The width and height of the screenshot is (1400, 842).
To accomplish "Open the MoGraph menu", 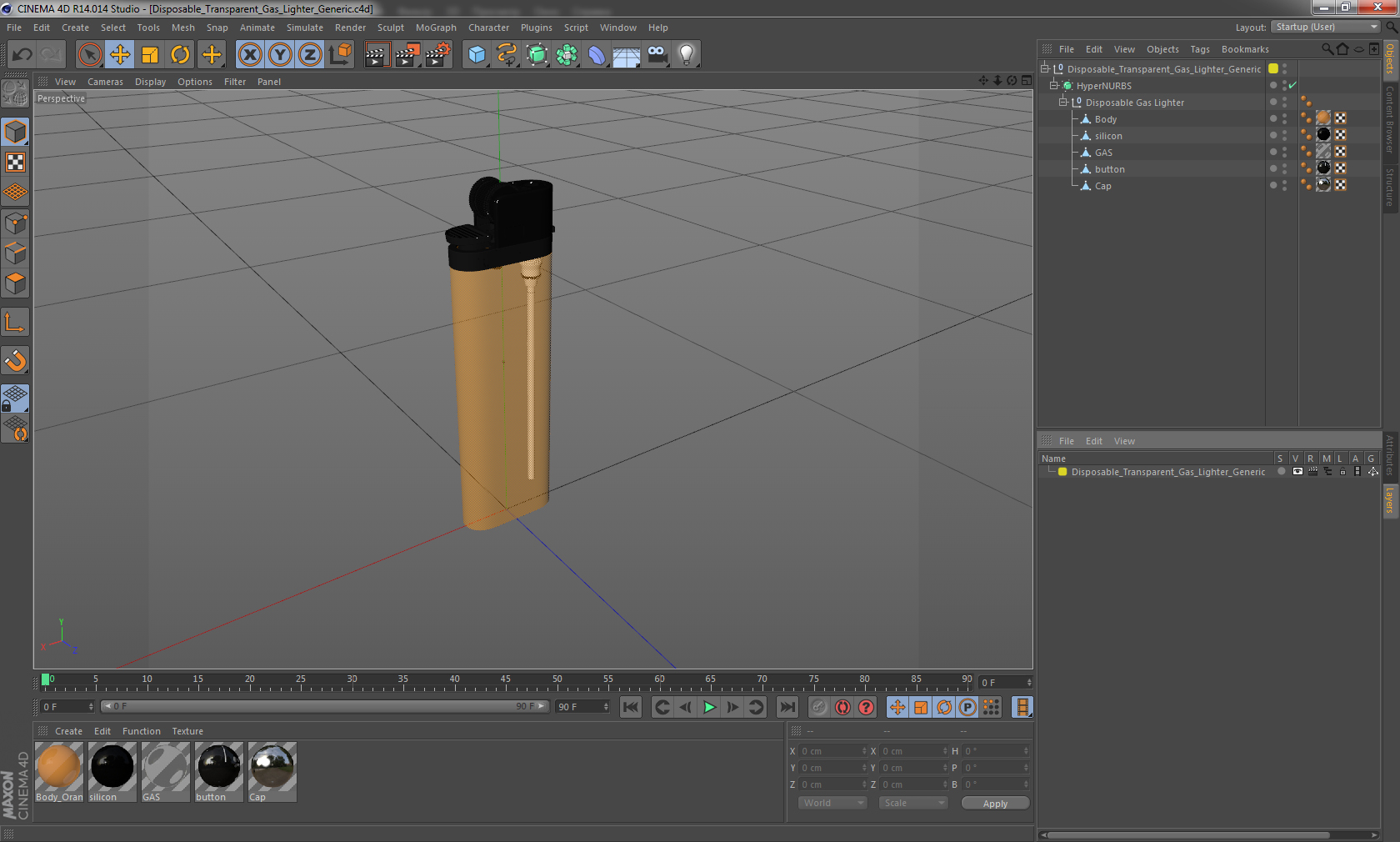I will tap(436, 28).
